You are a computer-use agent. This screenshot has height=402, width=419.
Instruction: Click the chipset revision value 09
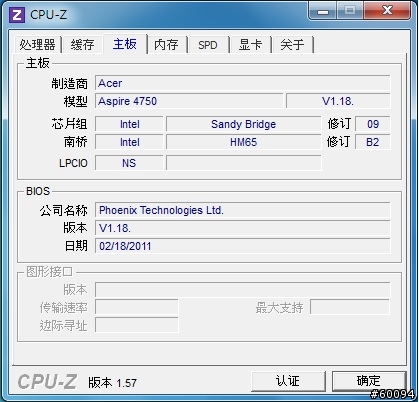click(x=373, y=124)
